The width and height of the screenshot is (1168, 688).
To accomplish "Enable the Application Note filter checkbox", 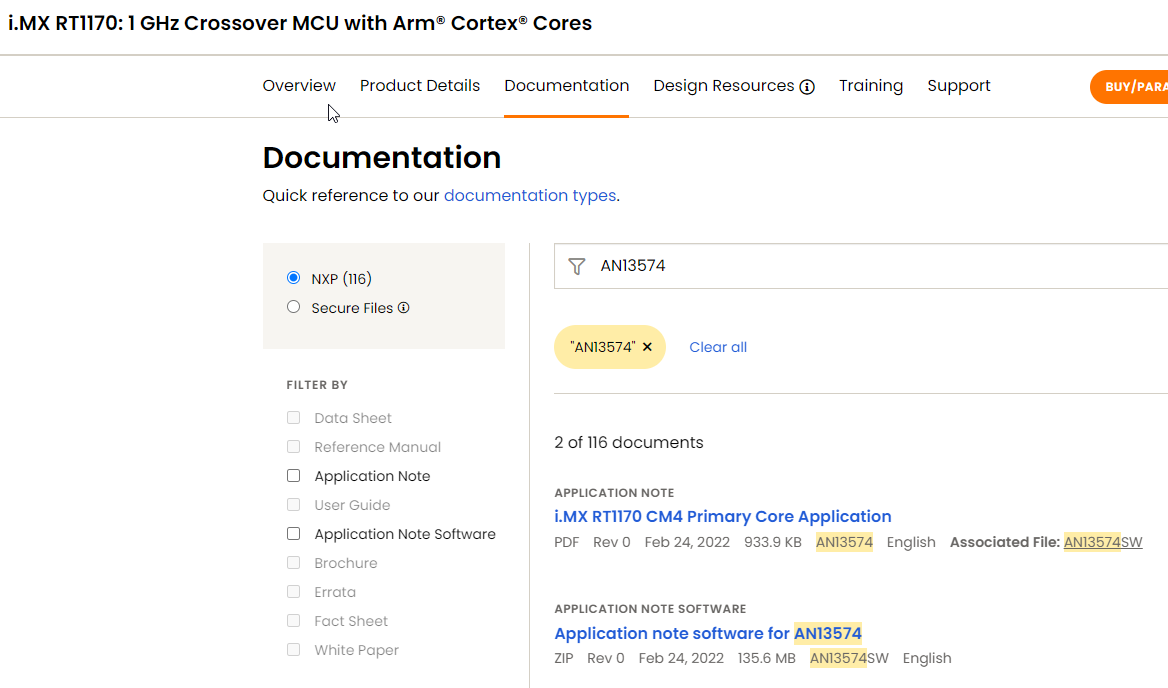I will pyautogui.click(x=293, y=475).
